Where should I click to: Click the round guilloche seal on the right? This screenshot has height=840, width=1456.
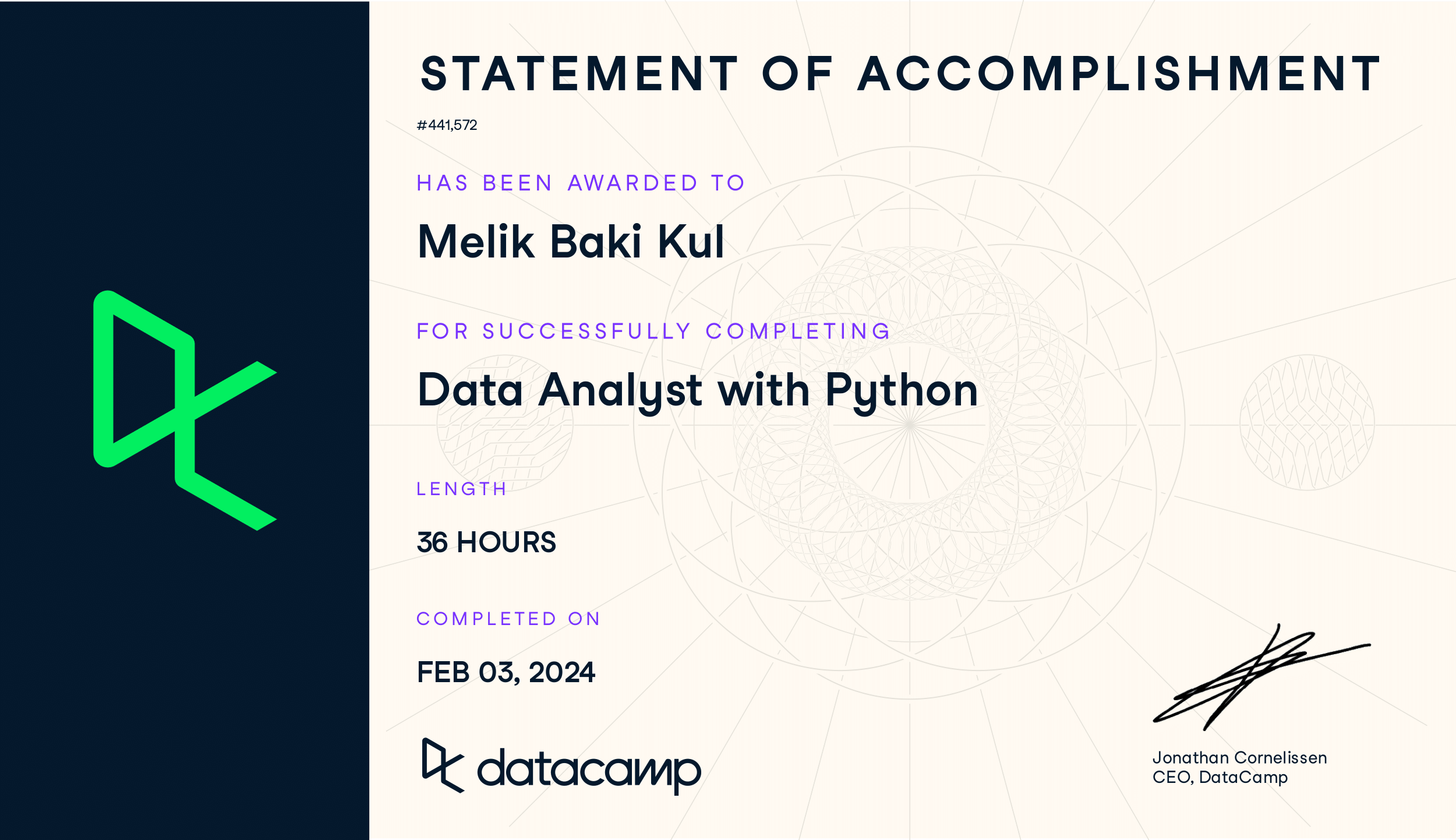coord(1307,422)
